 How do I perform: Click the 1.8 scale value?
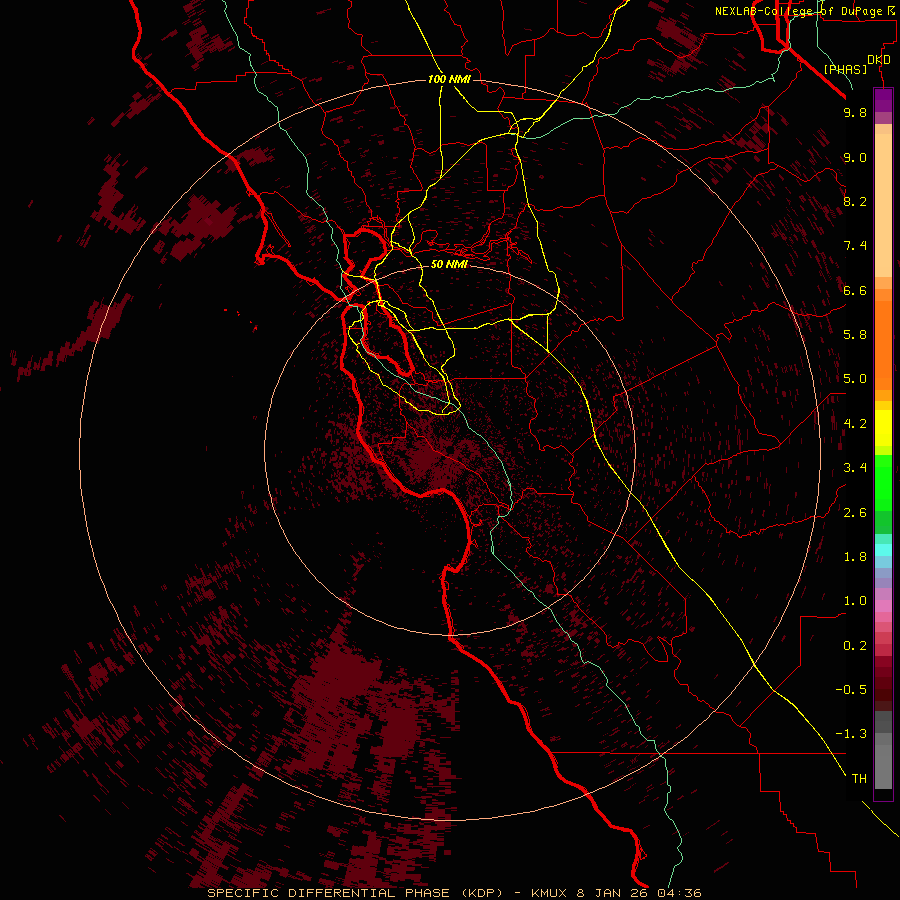tap(855, 557)
